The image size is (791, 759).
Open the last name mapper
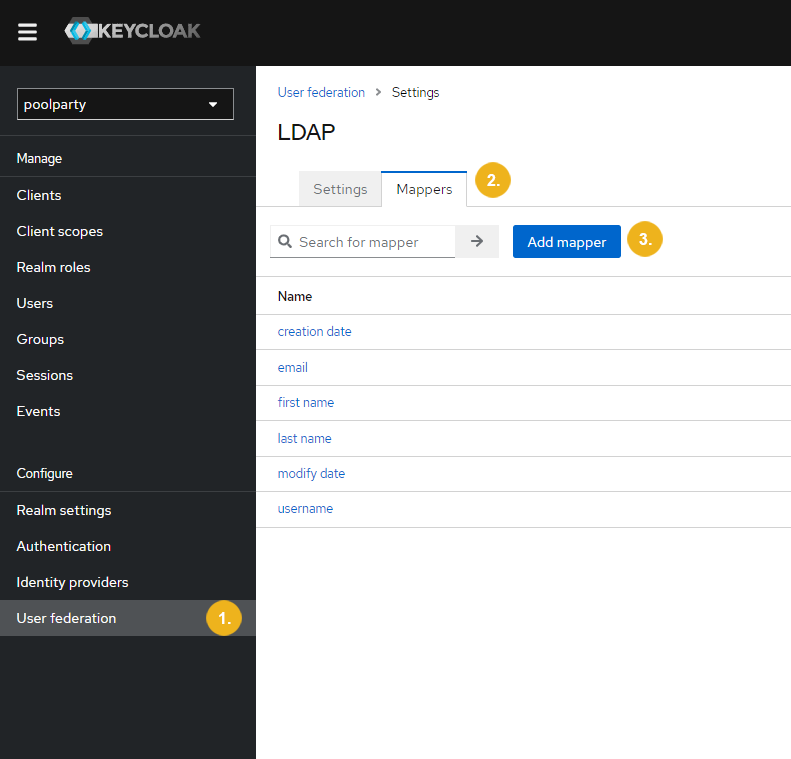pyautogui.click(x=304, y=438)
